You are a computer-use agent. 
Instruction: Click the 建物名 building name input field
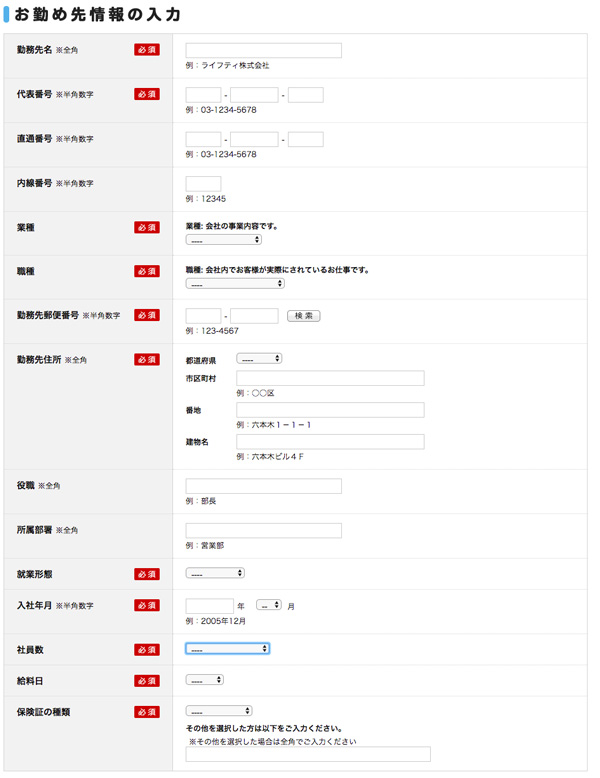[330, 442]
